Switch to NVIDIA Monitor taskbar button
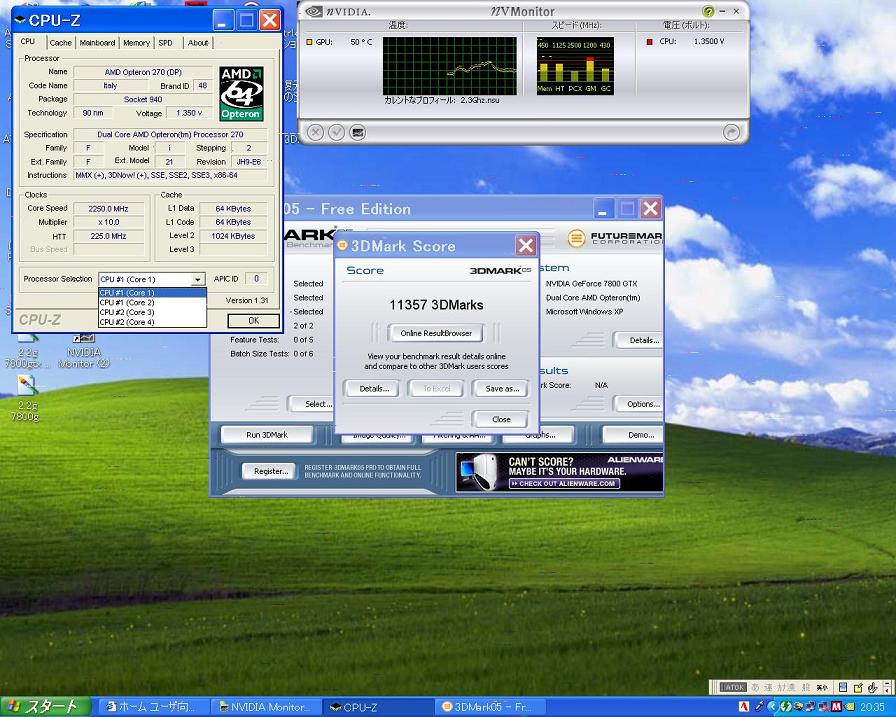 (266, 707)
